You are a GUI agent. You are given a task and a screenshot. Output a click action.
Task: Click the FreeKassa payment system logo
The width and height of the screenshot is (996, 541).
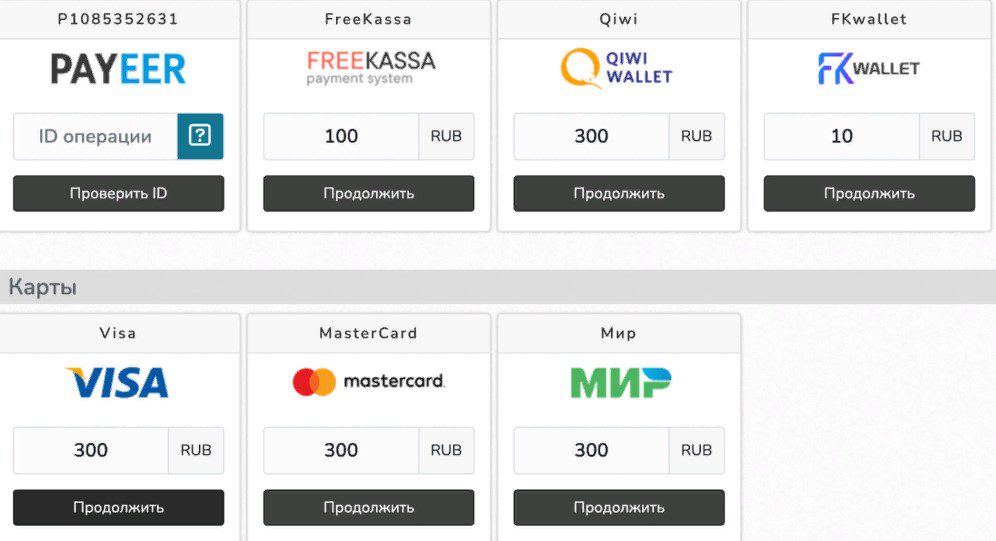click(x=370, y=67)
